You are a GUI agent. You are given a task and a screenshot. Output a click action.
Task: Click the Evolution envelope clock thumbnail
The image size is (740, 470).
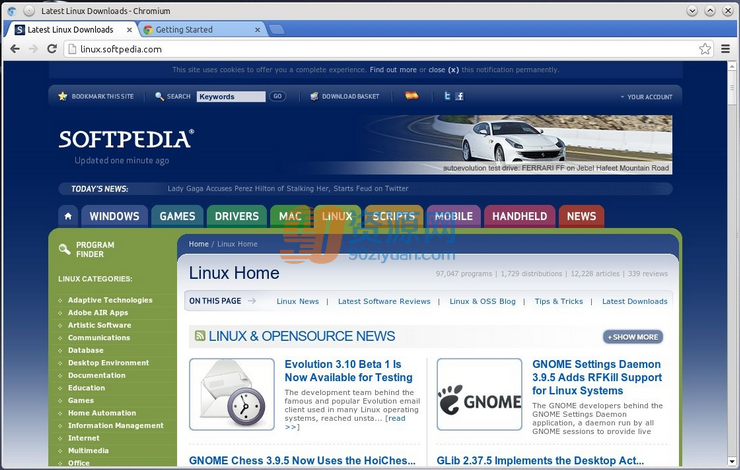232,394
